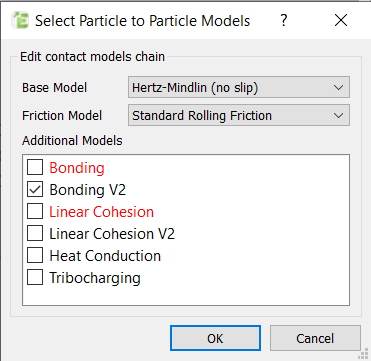Viewport: 371px width, 361px height.
Task: Open the Friction Model dropdown
Action: tap(239, 115)
